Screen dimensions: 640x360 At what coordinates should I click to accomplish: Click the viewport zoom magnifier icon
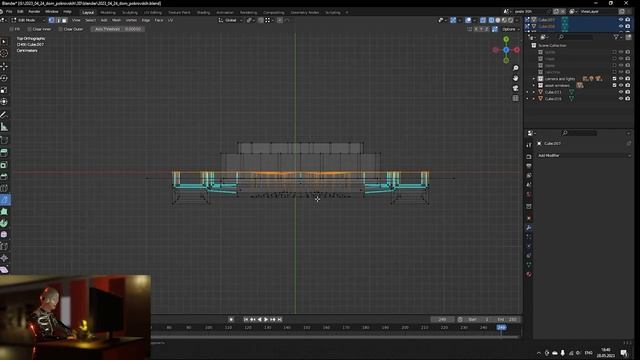[x=516, y=68]
